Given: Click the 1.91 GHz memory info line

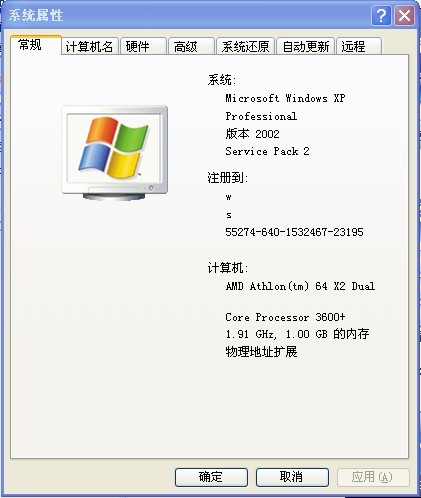Looking at the screenshot, I should click(297, 334).
